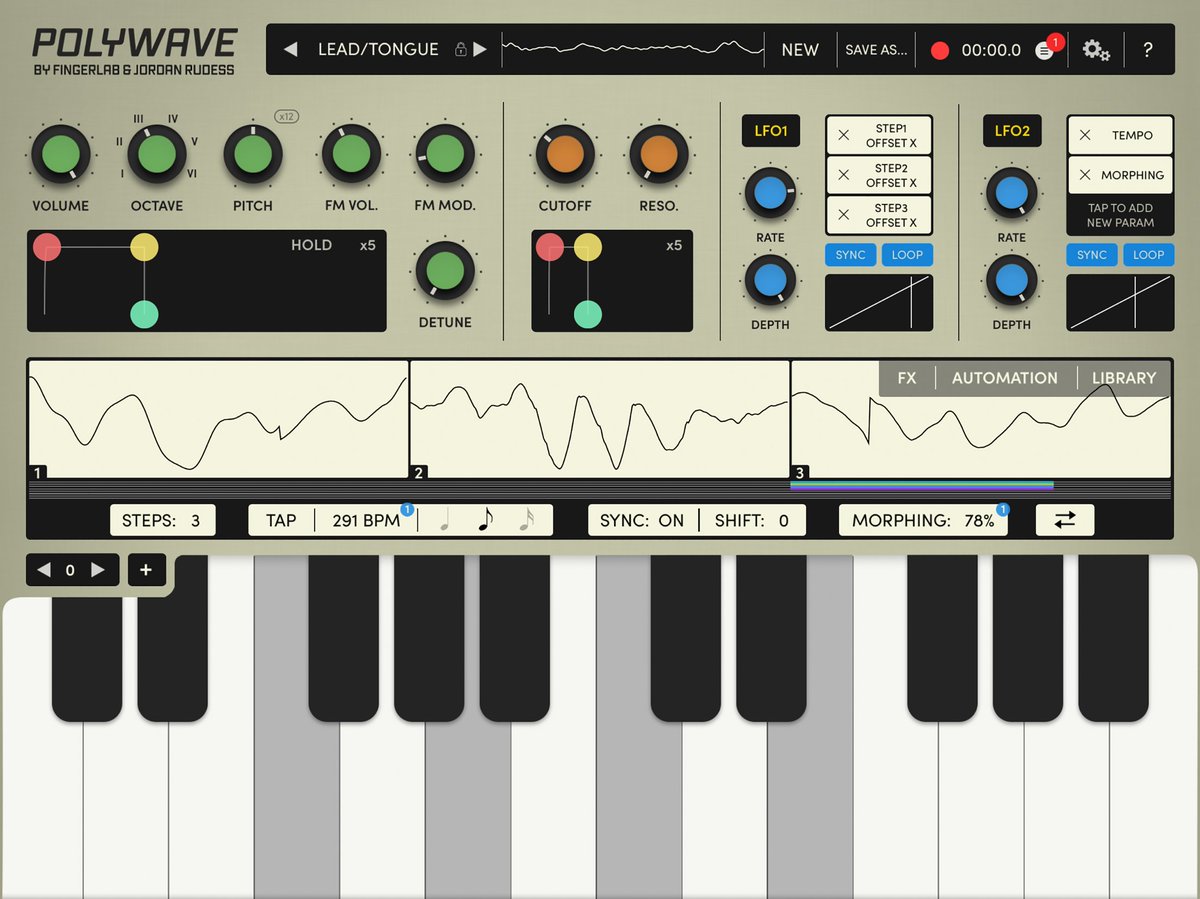Toggle LFO2 SYNC
Image resolution: width=1200 pixels, height=899 pixels.
(1092, 255)
